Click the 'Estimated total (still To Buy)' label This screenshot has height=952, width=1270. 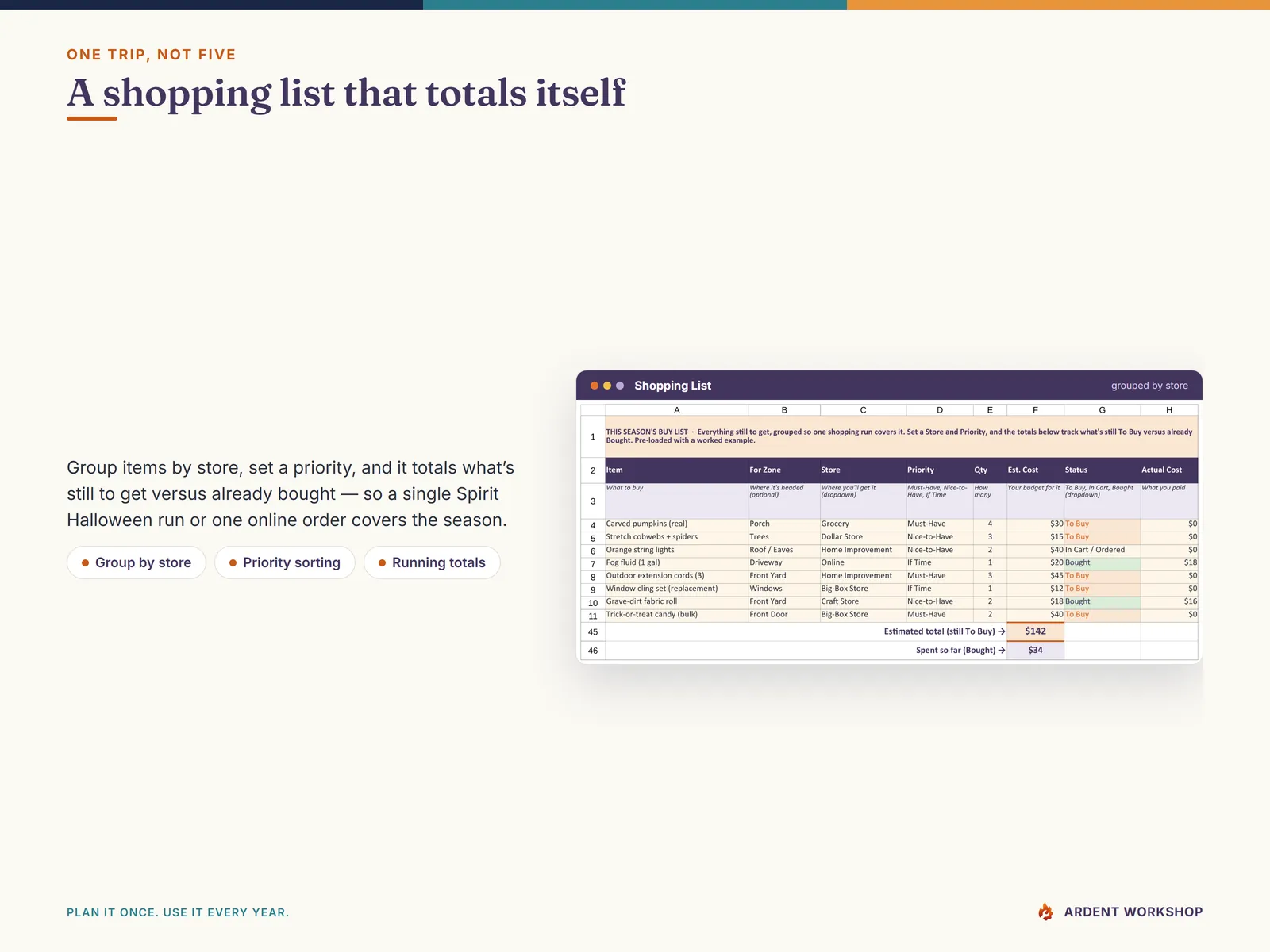tap(945, 631)
